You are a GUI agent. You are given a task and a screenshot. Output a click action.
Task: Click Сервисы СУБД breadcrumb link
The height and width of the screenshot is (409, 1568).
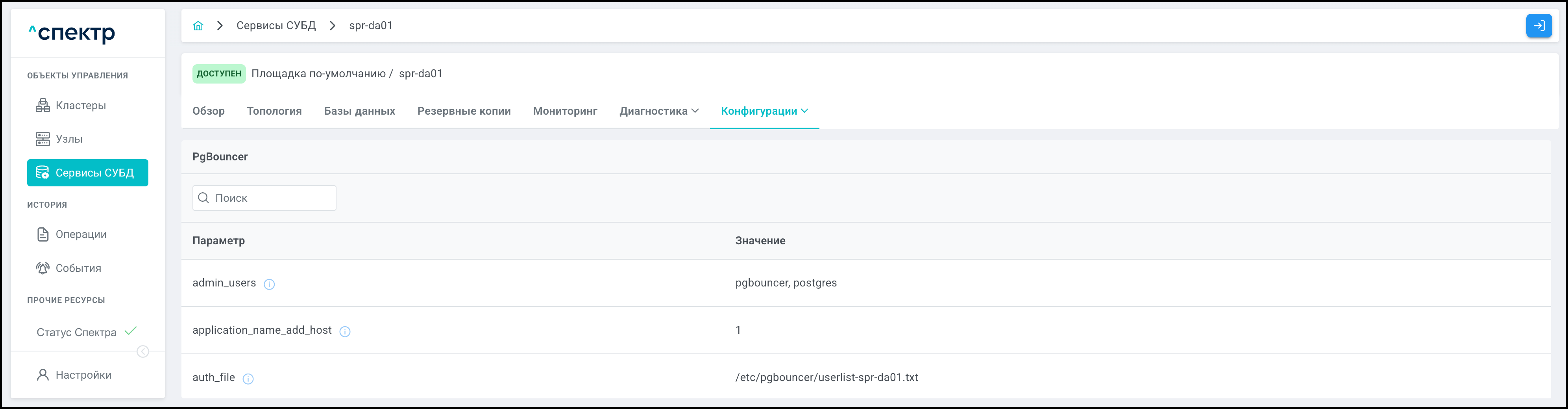pos(276,26)
